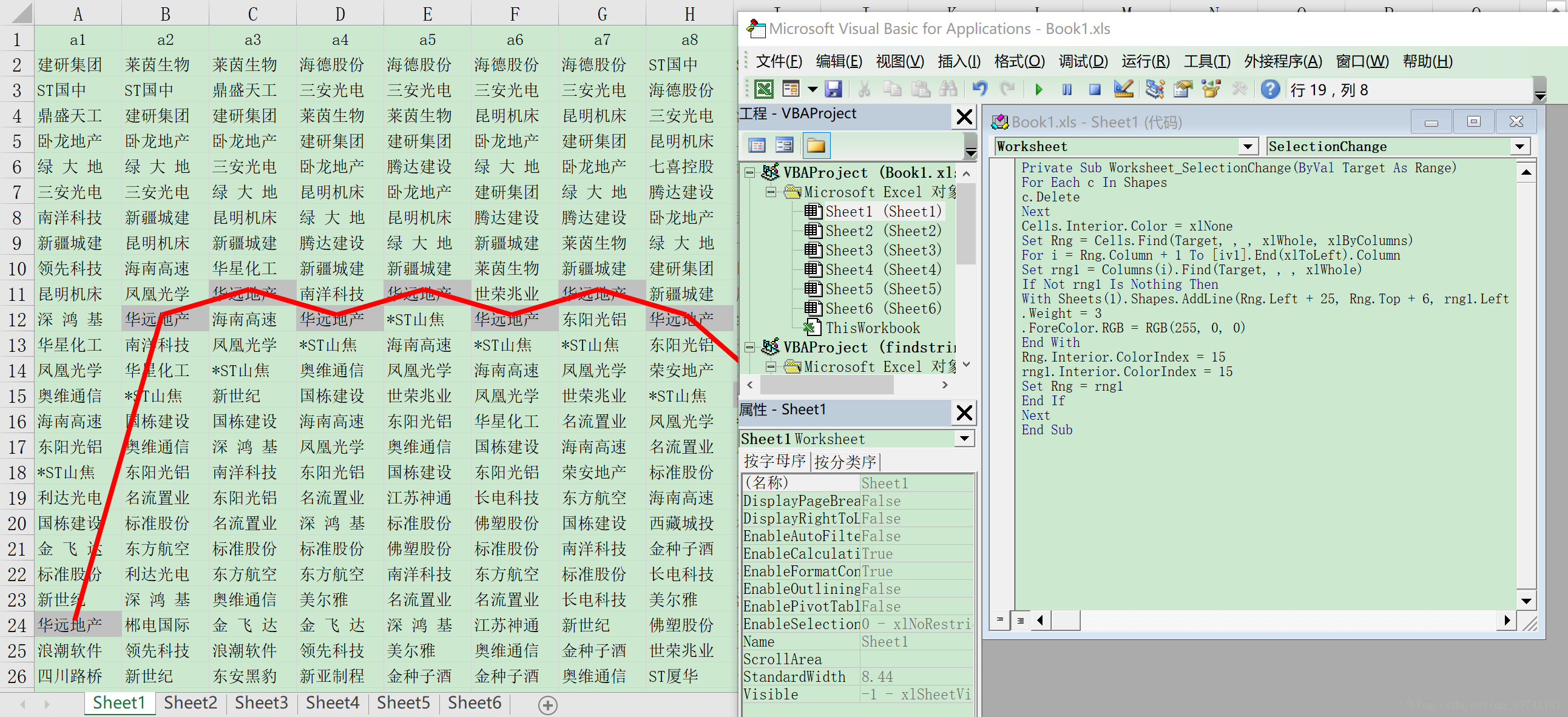Toggle Design Mode with the ruler-pencil icon
This screenshot has width=1568, height=717.
1123,89
